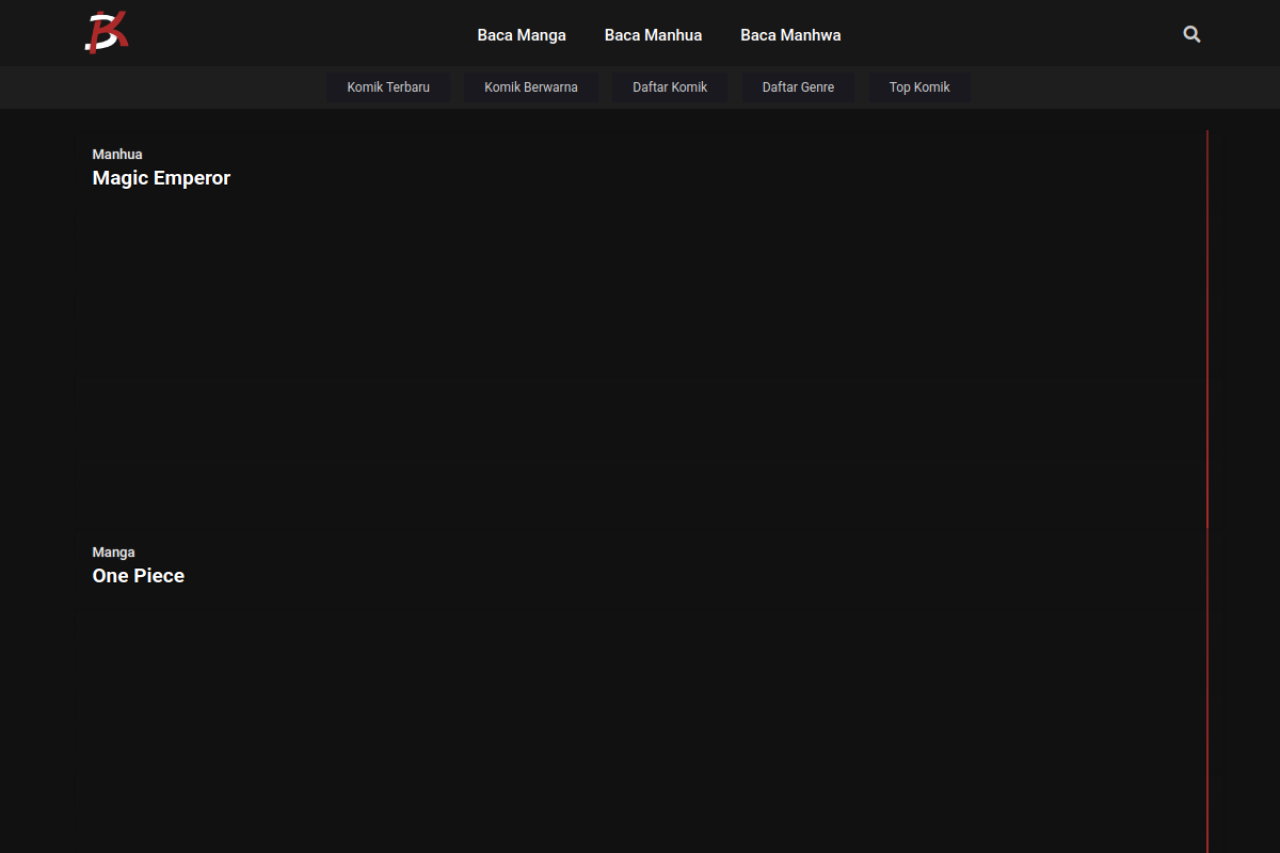Click empty header space left of Baca Manga

[300, 34]
